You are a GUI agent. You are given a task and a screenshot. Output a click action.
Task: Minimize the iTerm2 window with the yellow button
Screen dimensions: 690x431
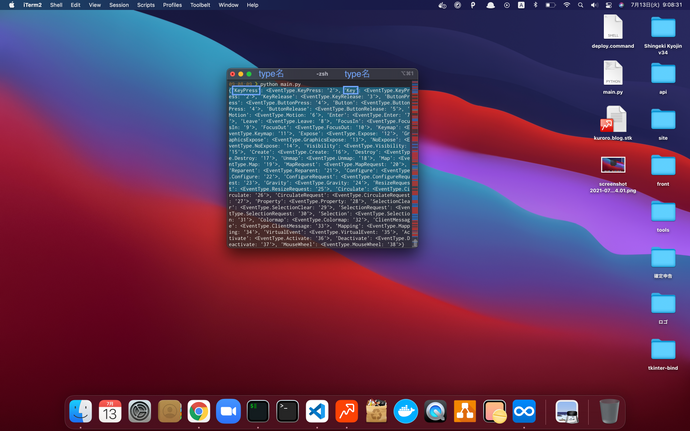coord(241,74)
